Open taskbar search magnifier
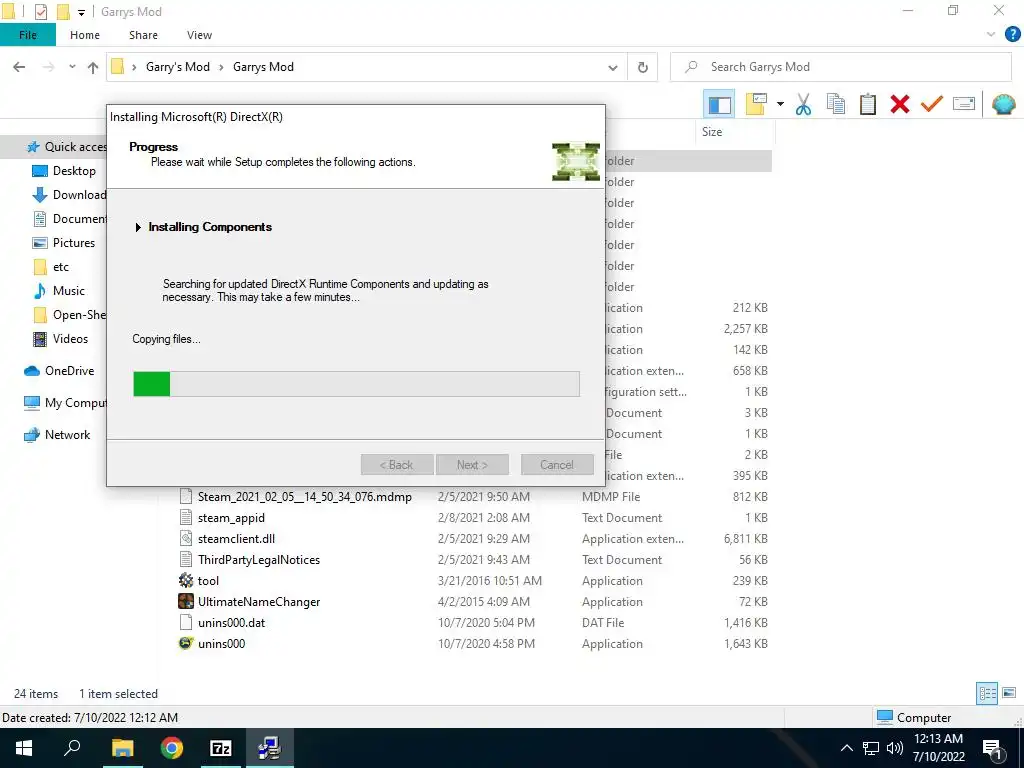This screenshot has width=1024, height=768. coord(72,748)
